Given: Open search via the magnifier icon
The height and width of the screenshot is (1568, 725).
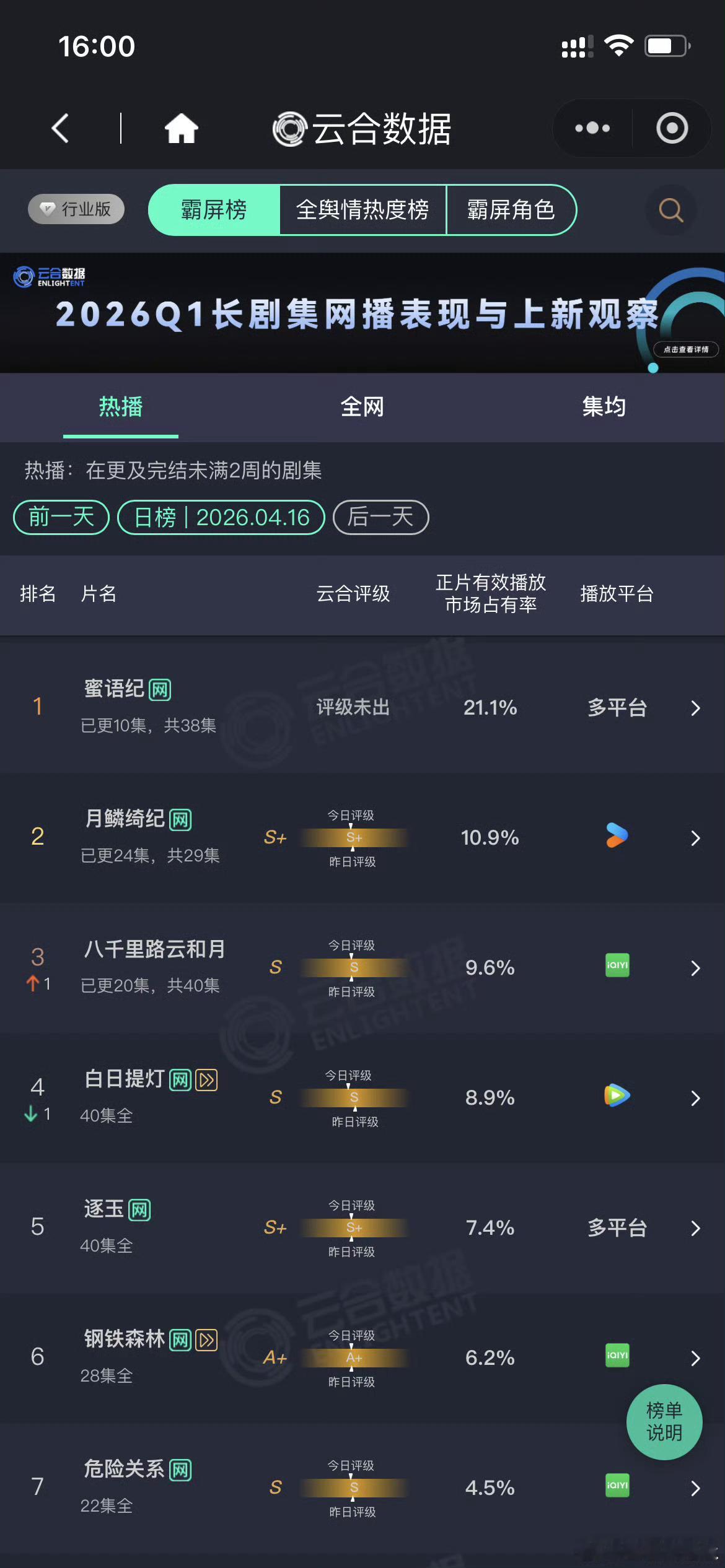Looking at the screenshot, I should [x=670, y=211].
